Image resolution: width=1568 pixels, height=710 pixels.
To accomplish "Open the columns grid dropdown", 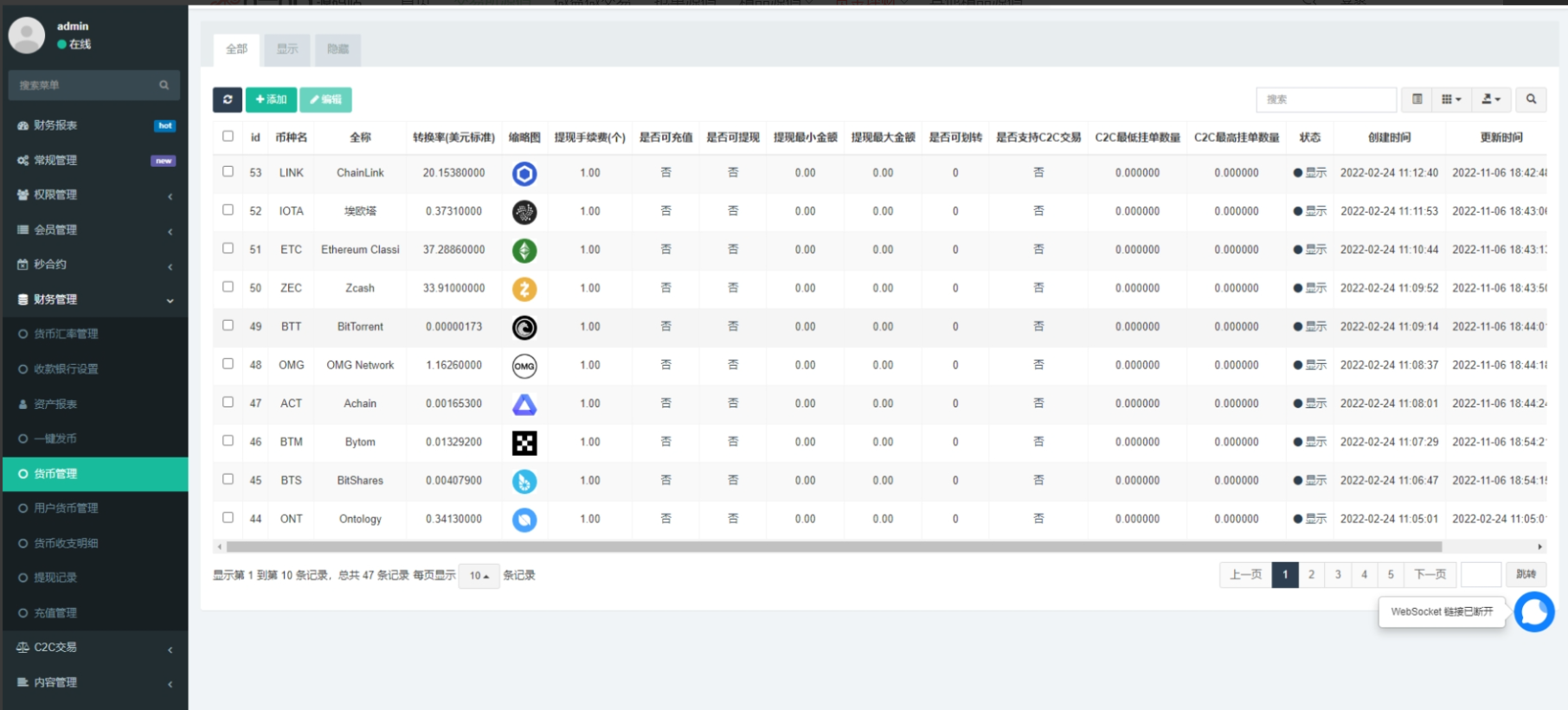I will click(1451, 99).
